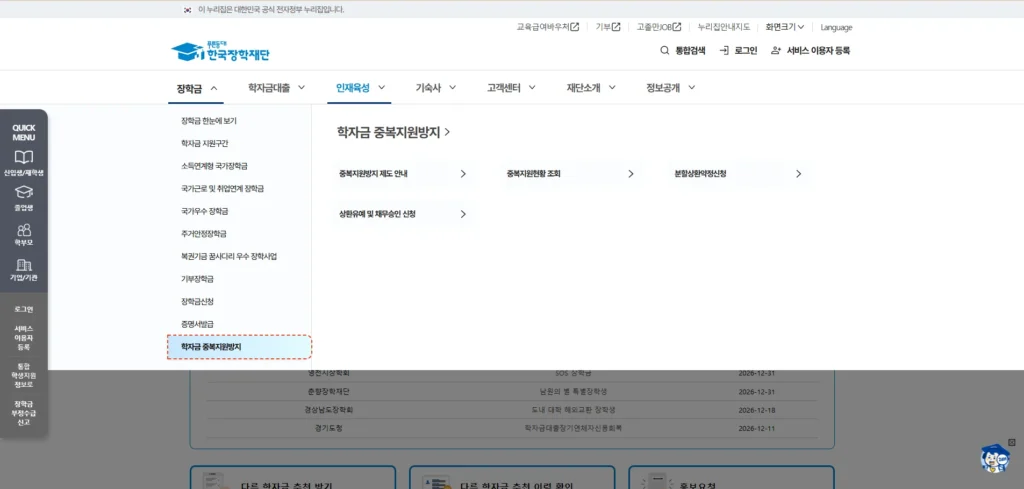
Task: Click 로그인 in the quick menu
Action: click(24, 309)
